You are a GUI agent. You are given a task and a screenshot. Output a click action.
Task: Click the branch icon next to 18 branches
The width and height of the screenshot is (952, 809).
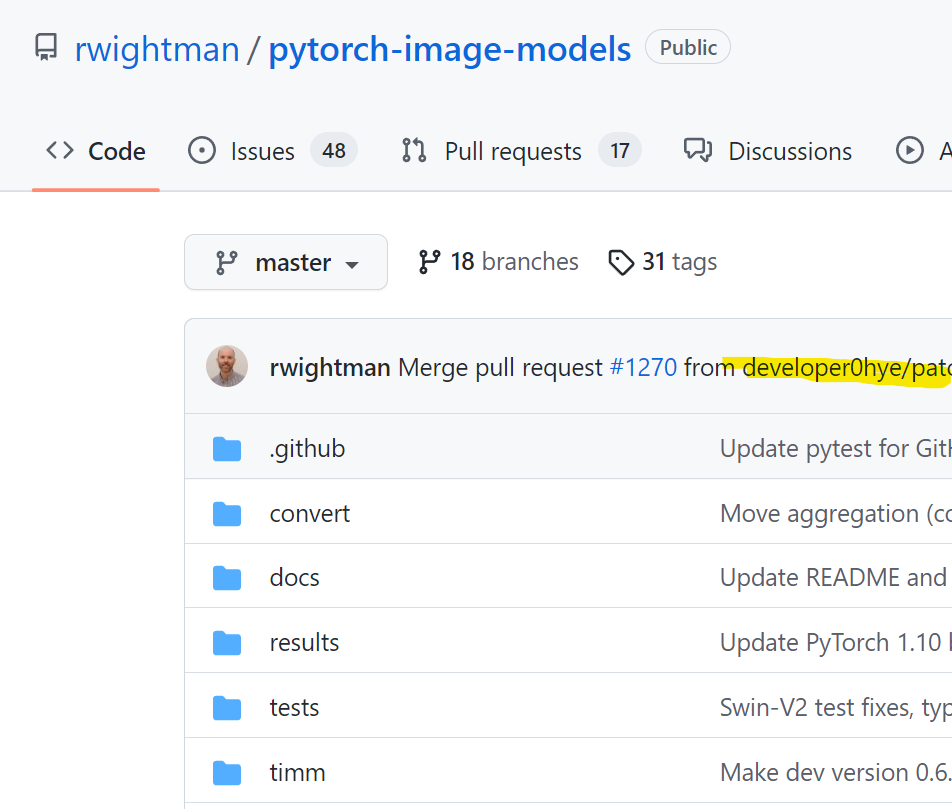[429, 262]
